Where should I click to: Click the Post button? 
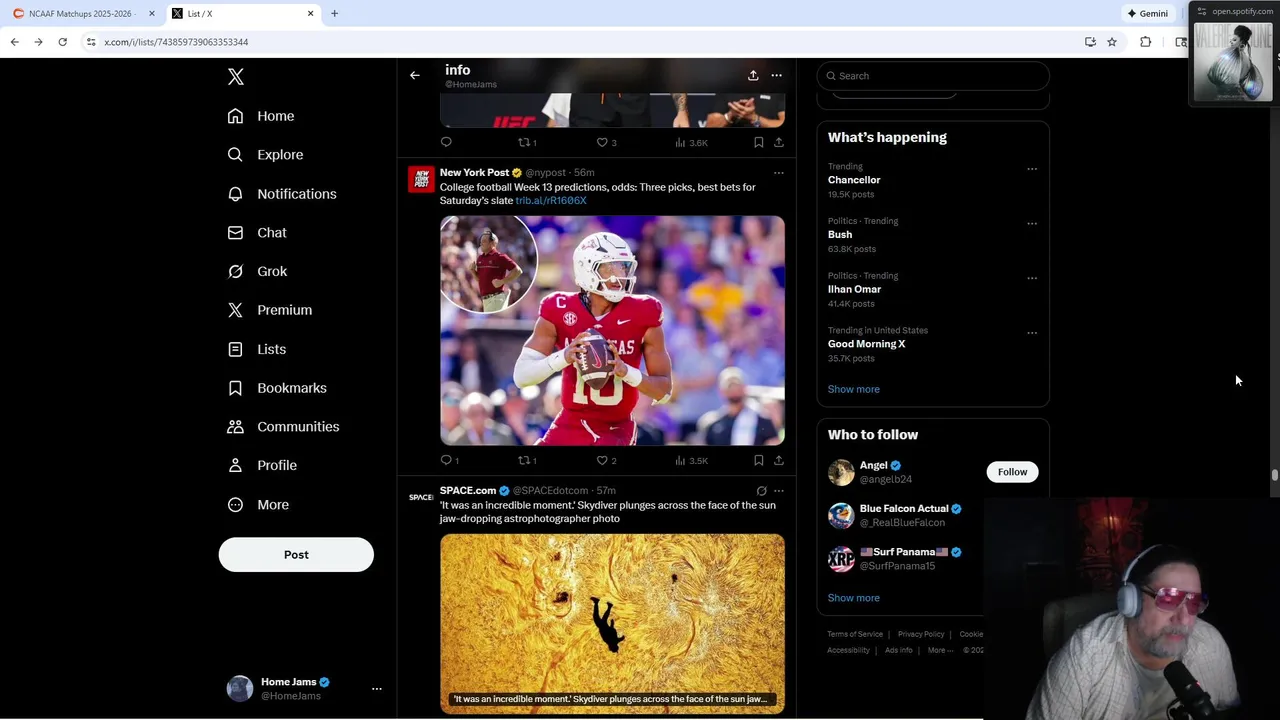[x=296, y=555]
